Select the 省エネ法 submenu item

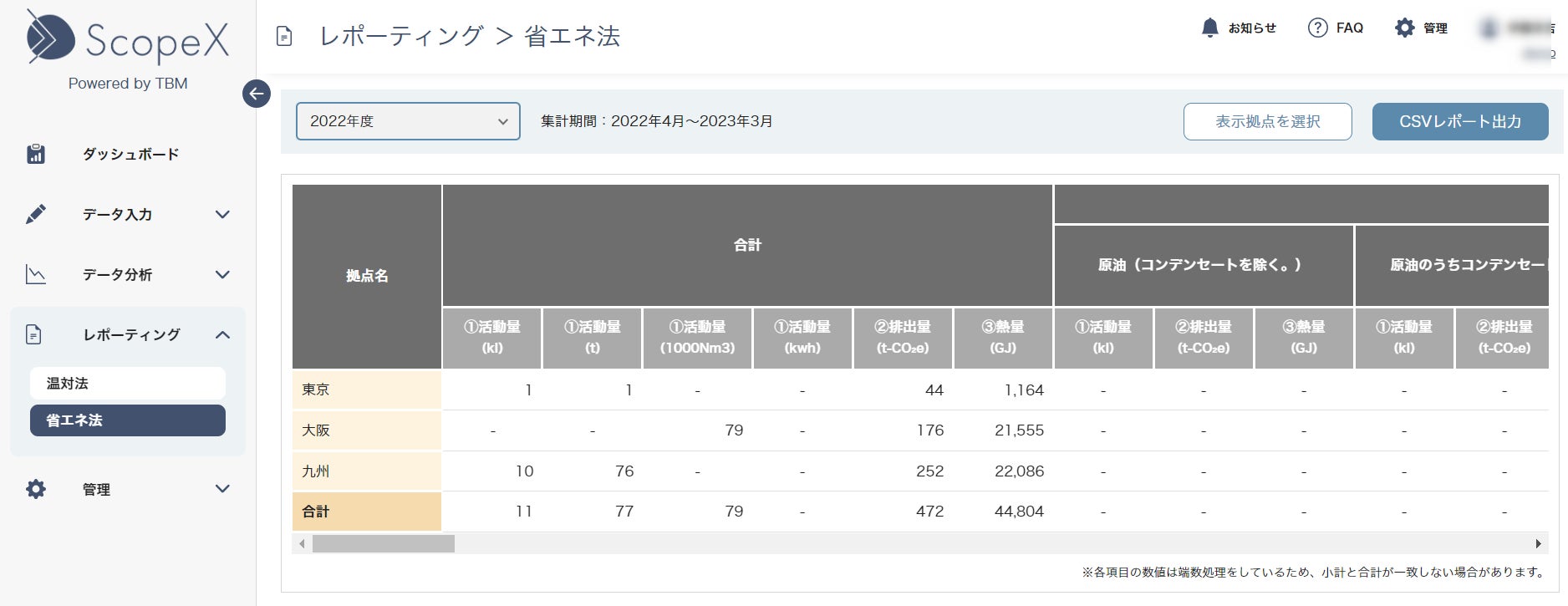pyautogui.click(x=128, y=420)
